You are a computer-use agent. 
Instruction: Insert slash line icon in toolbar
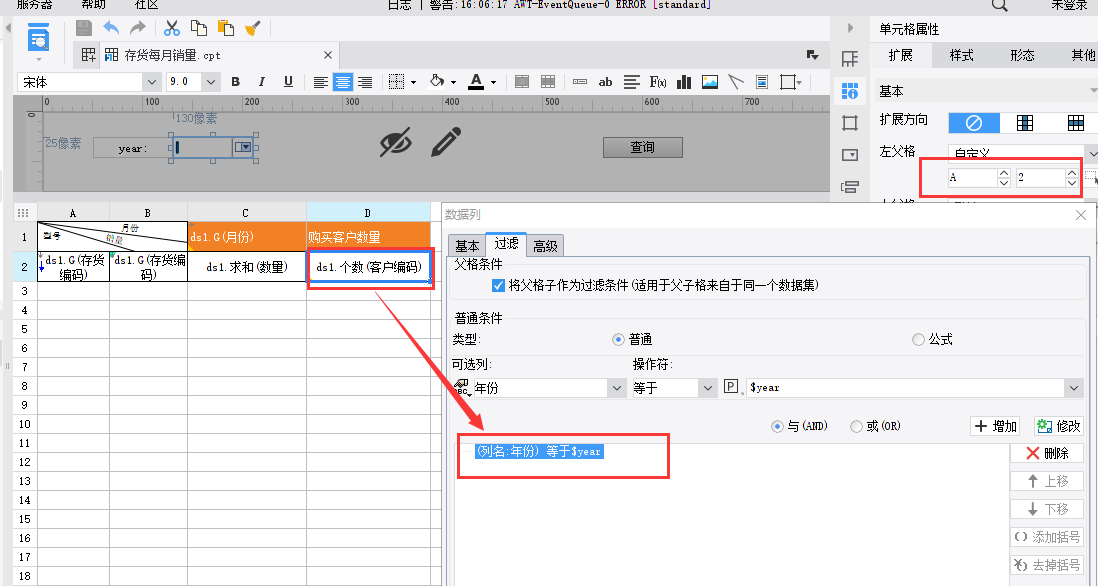tap(735, 82)
